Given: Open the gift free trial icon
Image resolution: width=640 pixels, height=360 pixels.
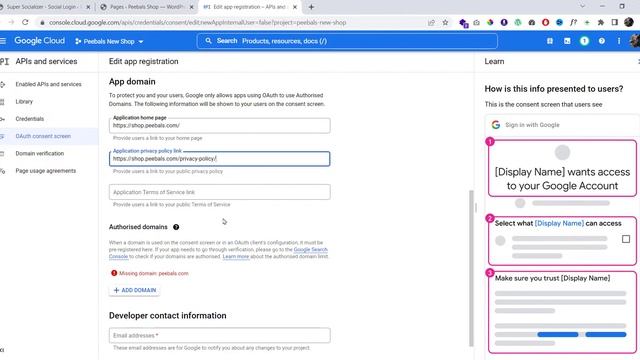Looking at the screenshot, I should (x=550, y=41).
